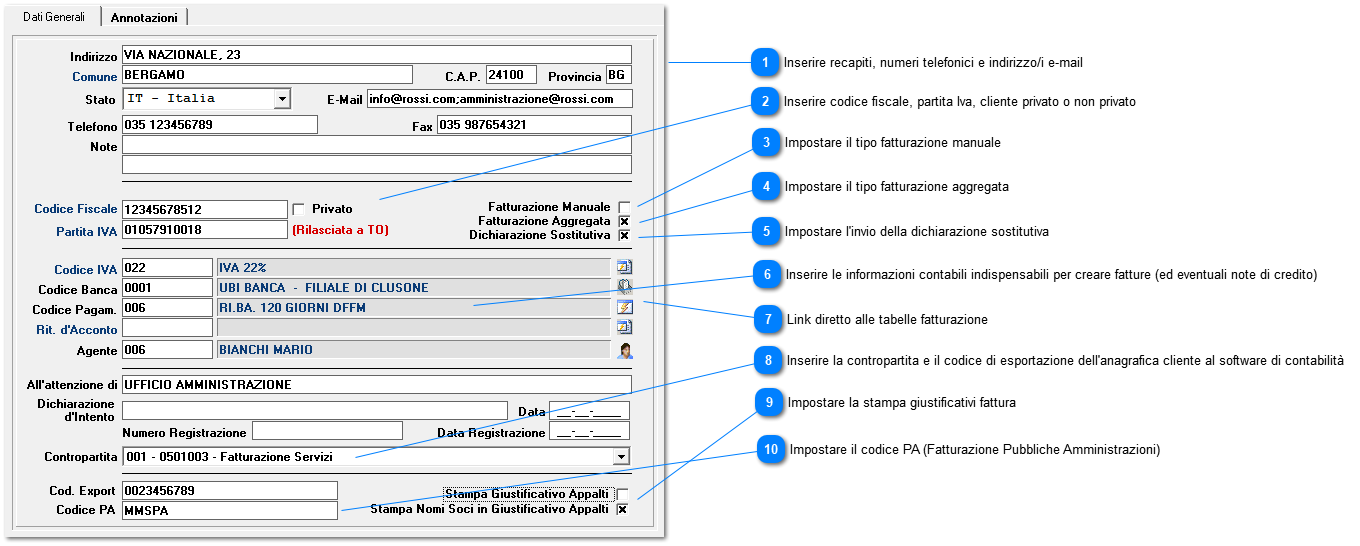Viewport: 1360px width, 546px height.
Task: Select the Dati Generali tab
Action: point(54,17)
